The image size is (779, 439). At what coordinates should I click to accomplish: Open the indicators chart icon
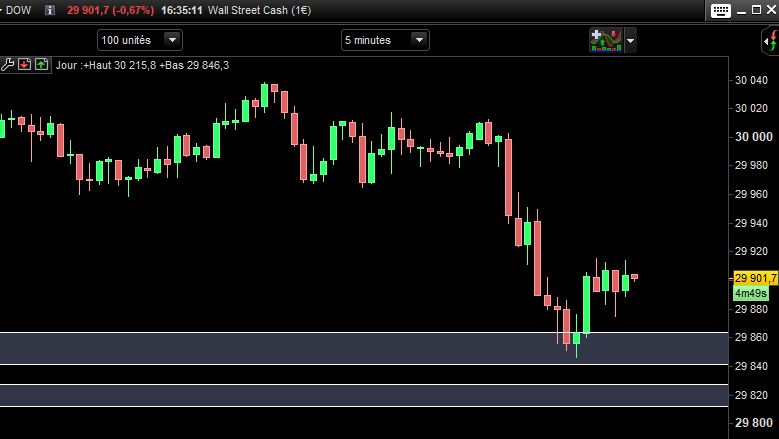coord(606,40)
